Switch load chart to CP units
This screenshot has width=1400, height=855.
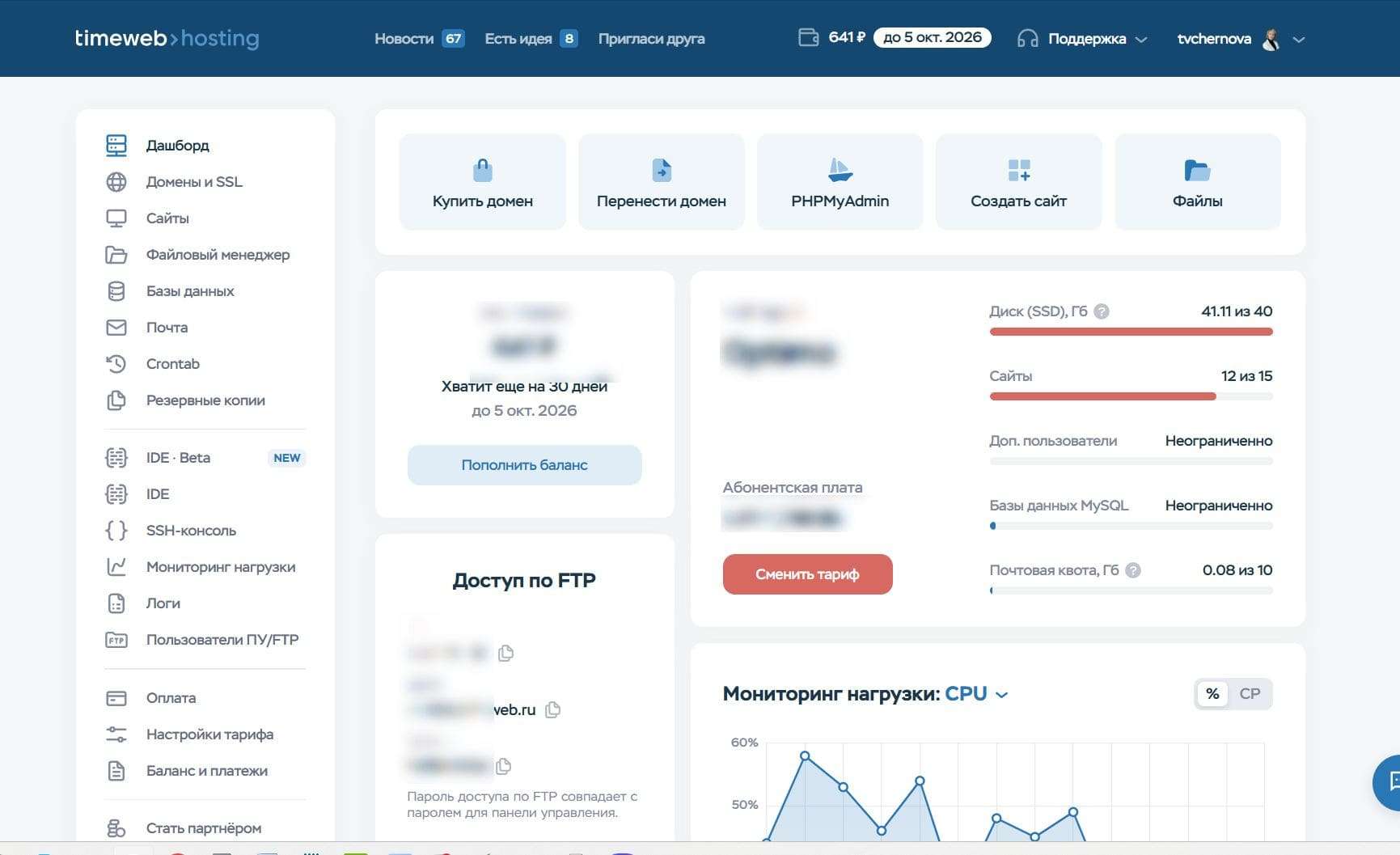pyautogui.click(x=1250, y=693)
